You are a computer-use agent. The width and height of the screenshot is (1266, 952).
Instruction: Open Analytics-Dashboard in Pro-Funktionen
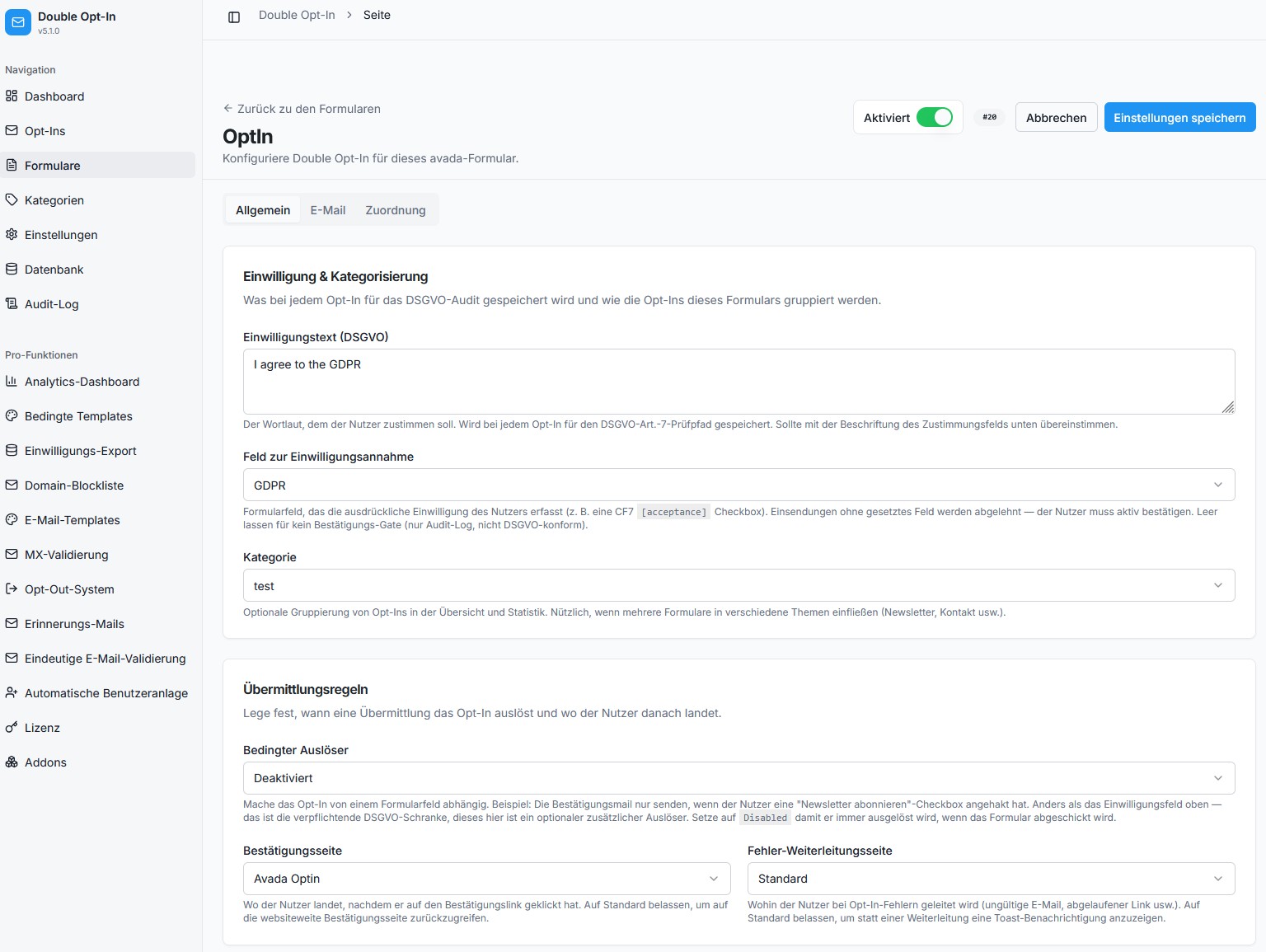pyautogui.click(x=99, y=381)
